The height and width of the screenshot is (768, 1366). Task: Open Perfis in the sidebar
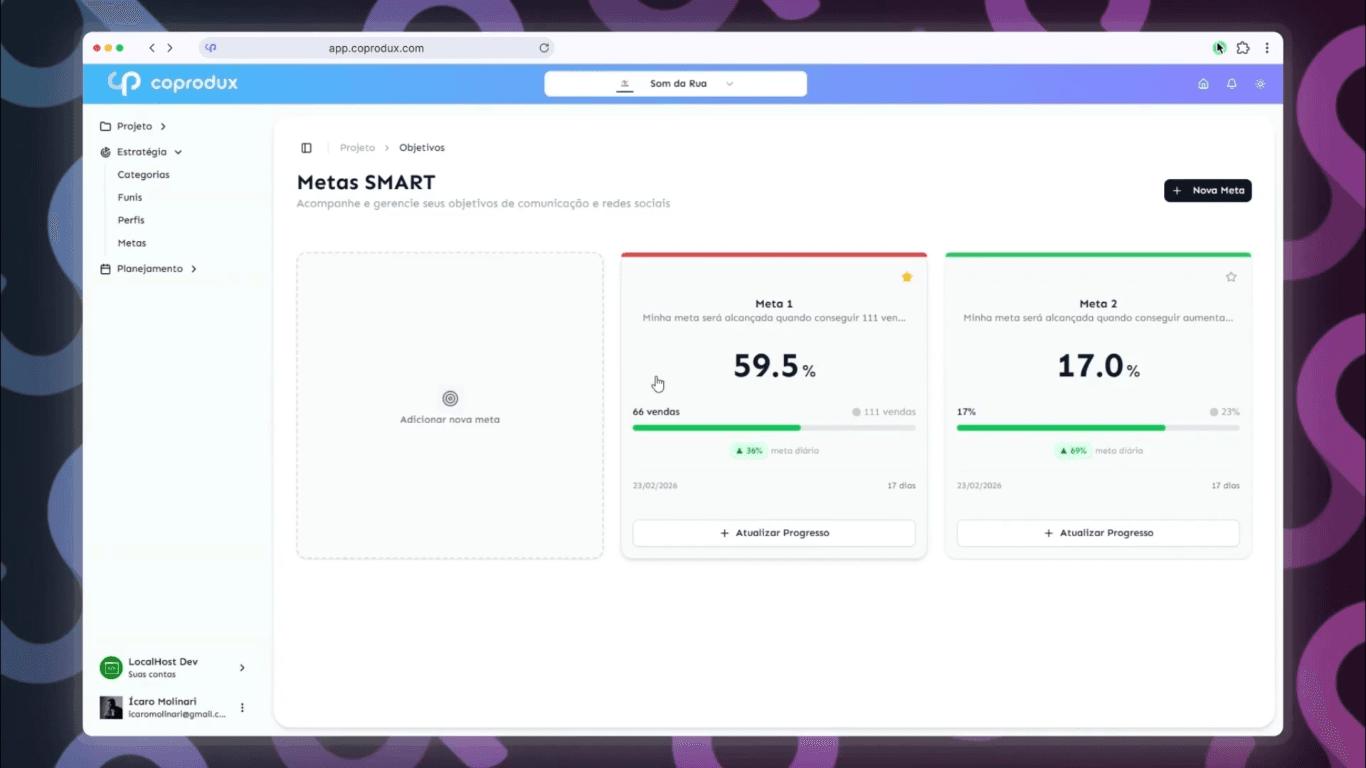click(x=131, y=220)
